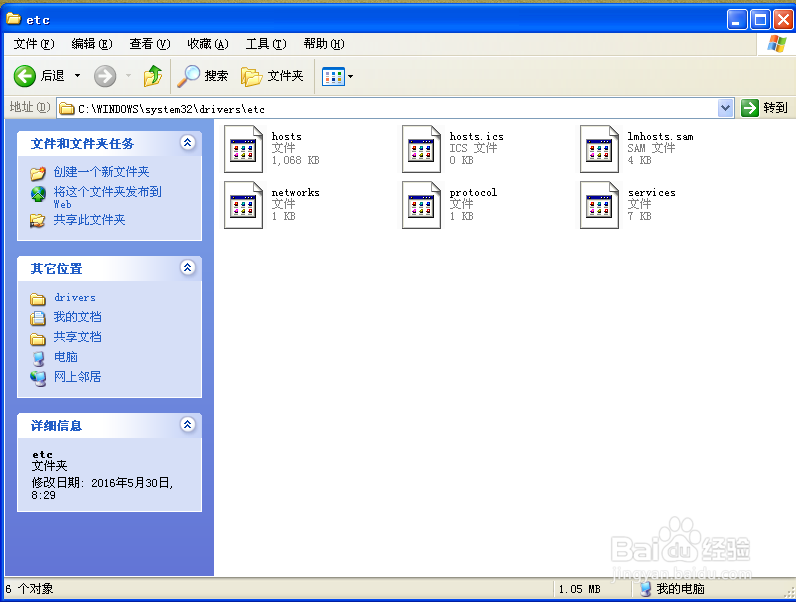Screen dimensions: 796x602
Task: Go back with the green Back arrow
Action: click(24, 76)
